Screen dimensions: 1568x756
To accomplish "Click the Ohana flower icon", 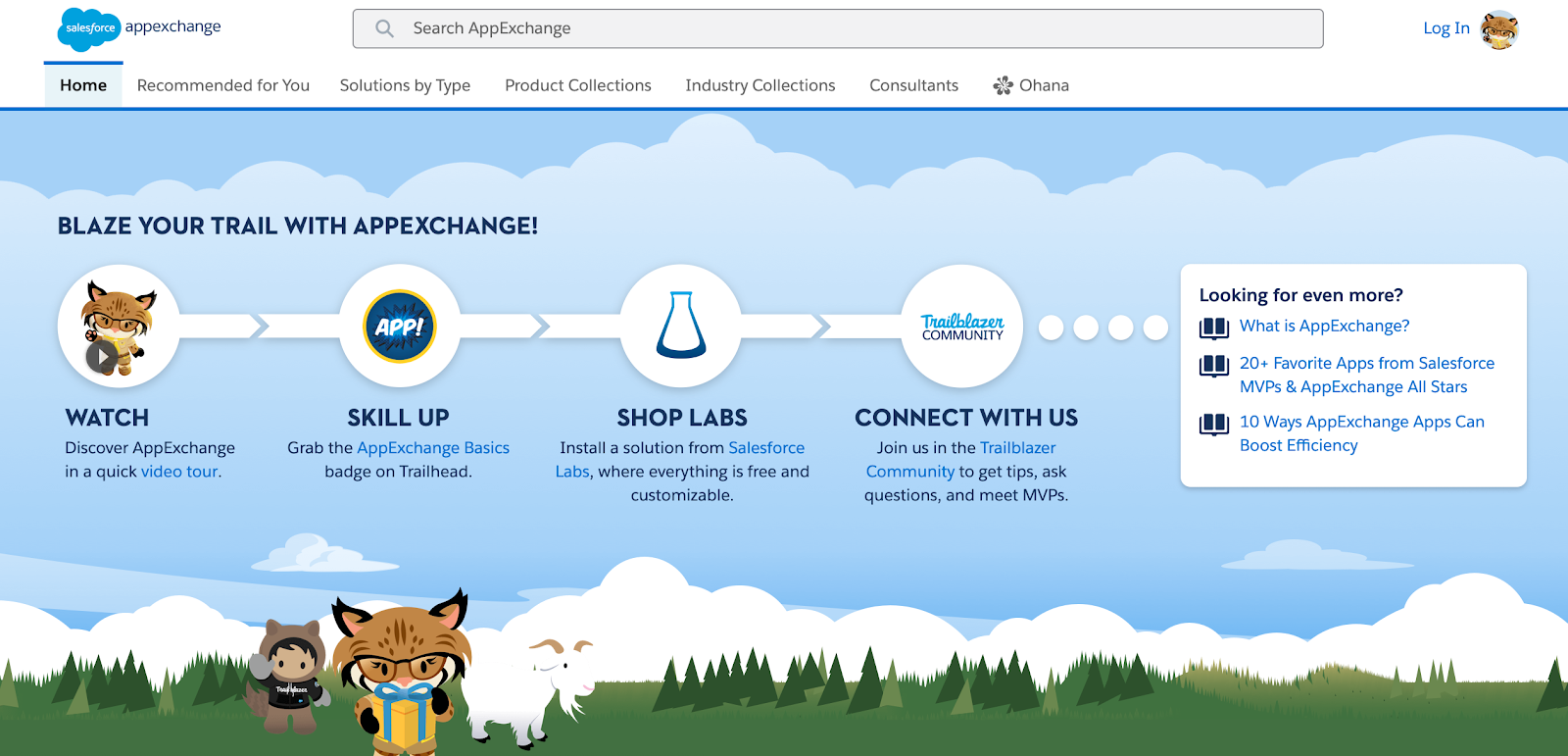I will click(x=1003, y=86).
